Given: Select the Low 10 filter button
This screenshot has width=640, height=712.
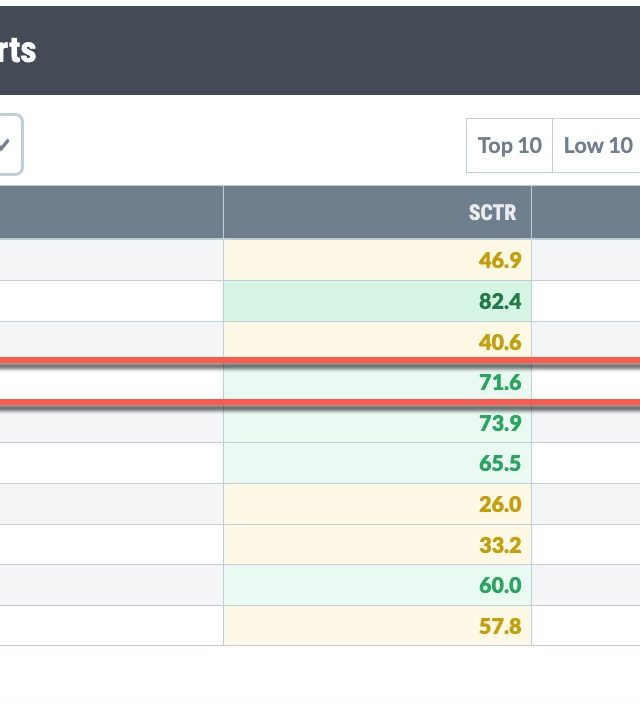Looking at the screenshot, I should (598, 146).
